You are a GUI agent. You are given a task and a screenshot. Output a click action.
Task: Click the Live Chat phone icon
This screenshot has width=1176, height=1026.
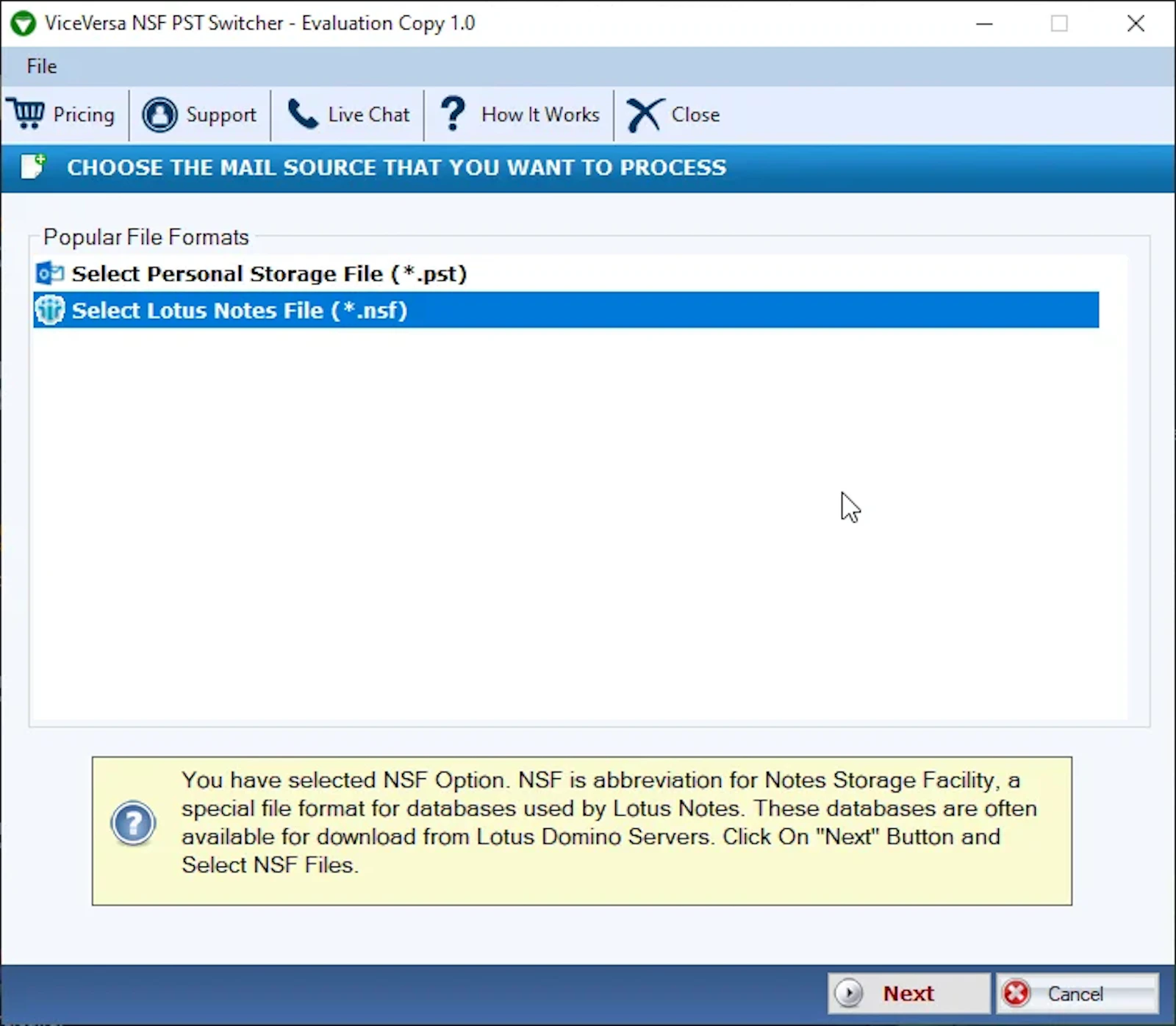[x=302, y=115]
